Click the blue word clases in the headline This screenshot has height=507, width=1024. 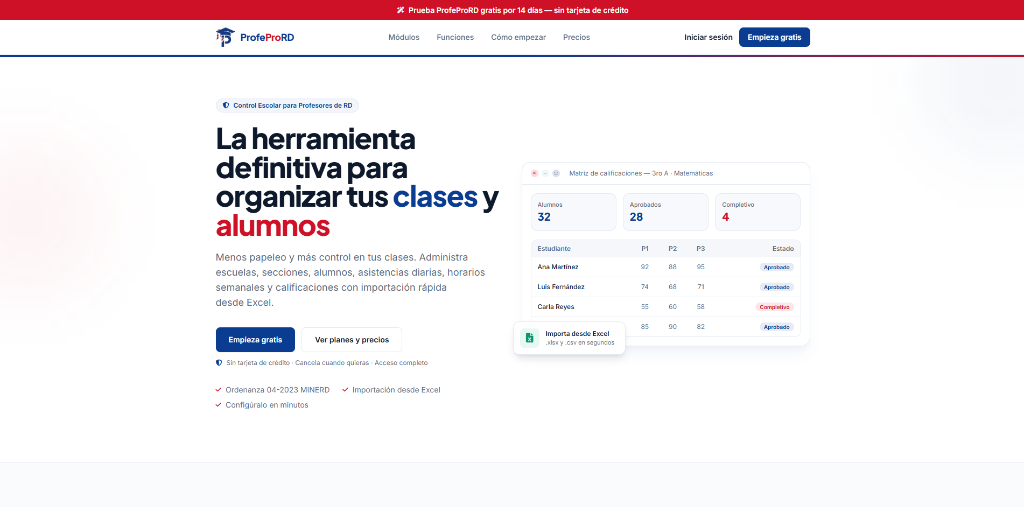tap(435, 197)
